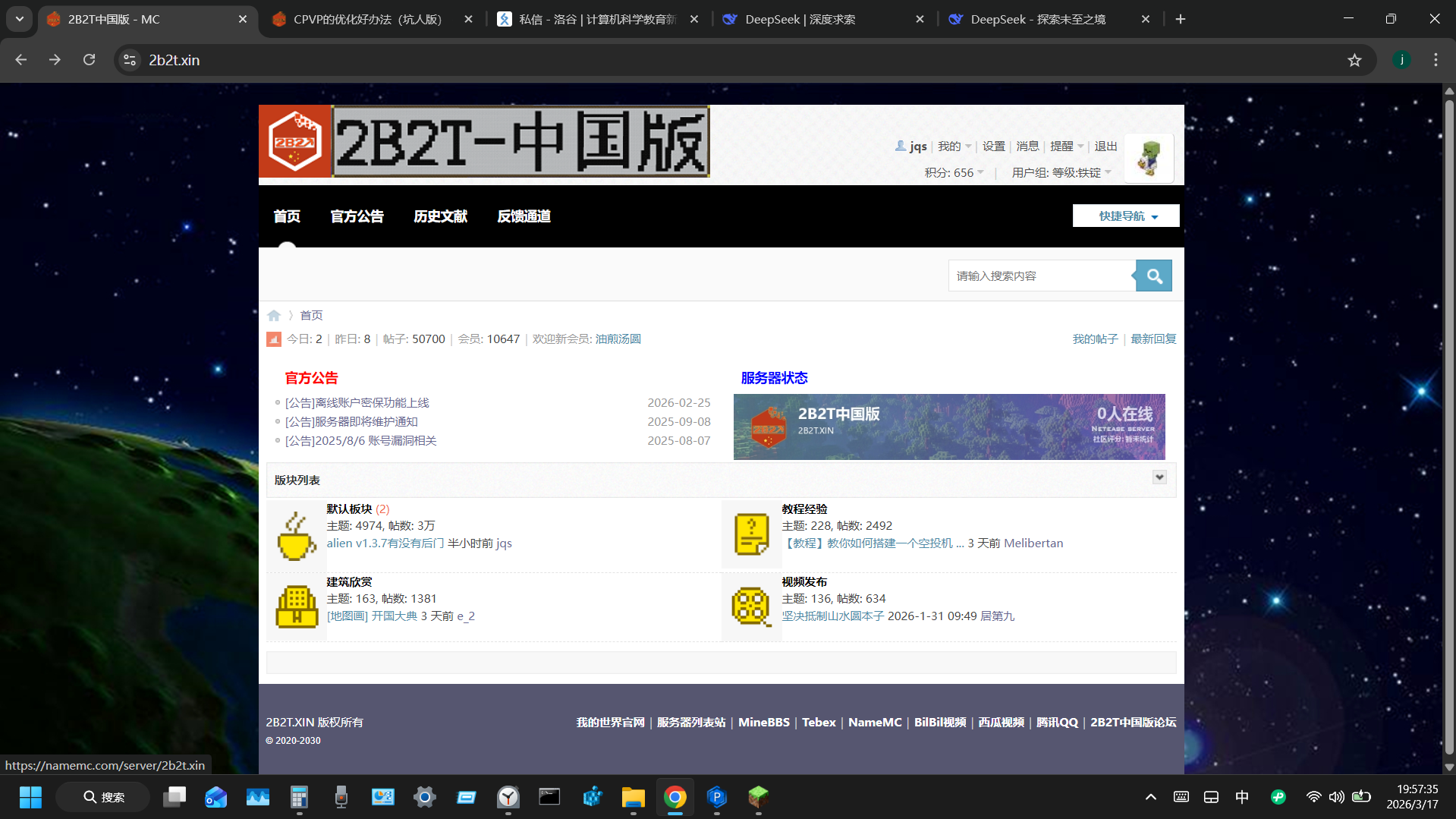Click the home icon in the breadcrumb
The image size is (1456, 819).
(274, 315)
